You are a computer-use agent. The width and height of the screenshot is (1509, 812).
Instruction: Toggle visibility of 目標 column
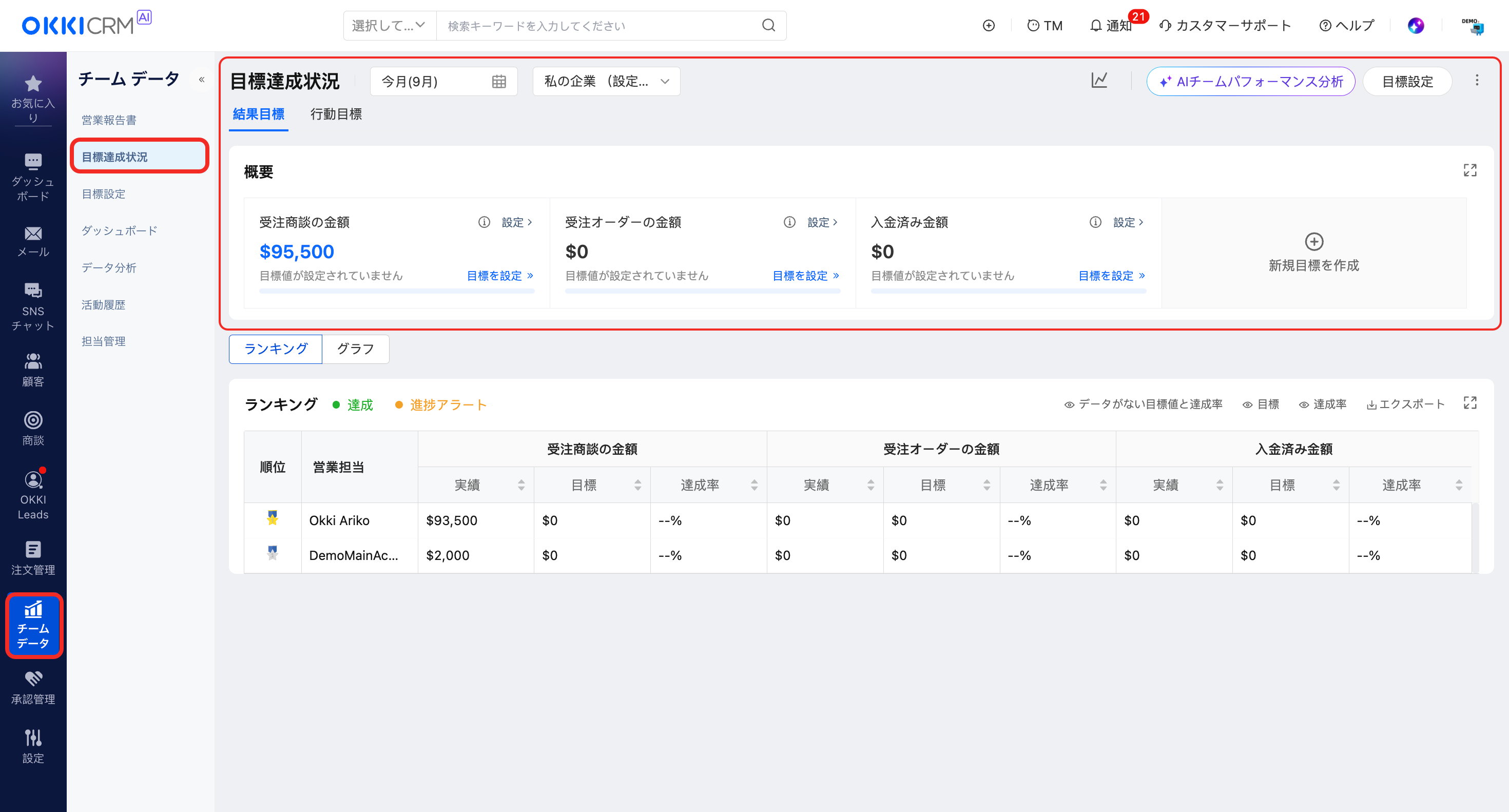[1260, 404]
